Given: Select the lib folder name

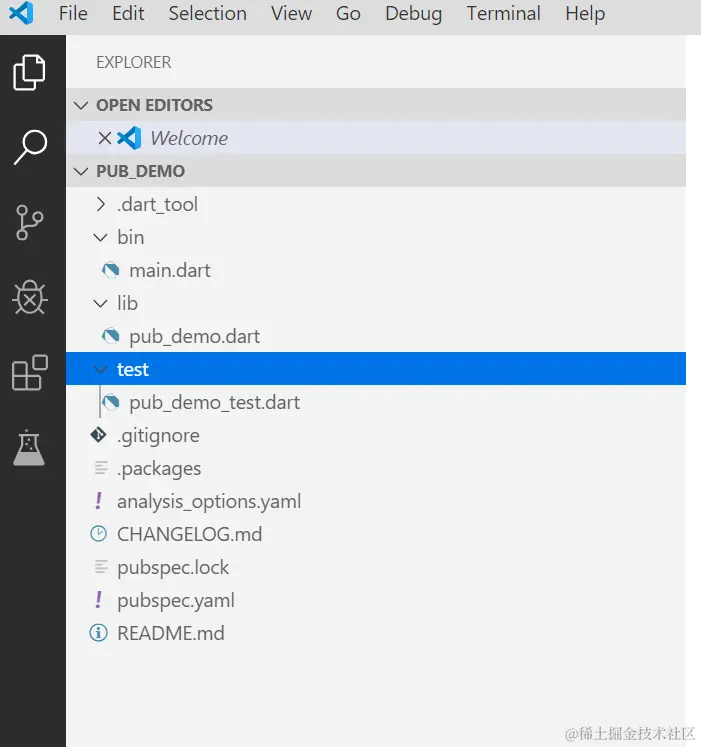Looking at the screenshot, I should 127,303.
